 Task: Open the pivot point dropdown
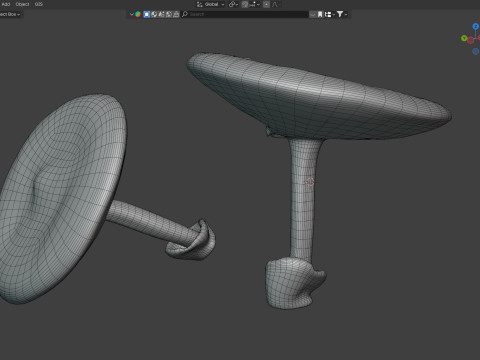point(233,4)
